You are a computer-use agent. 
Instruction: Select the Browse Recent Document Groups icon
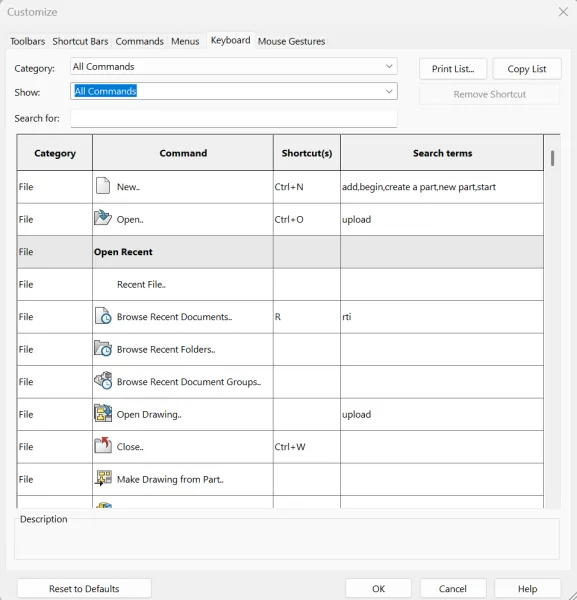[x=103, y=381]
